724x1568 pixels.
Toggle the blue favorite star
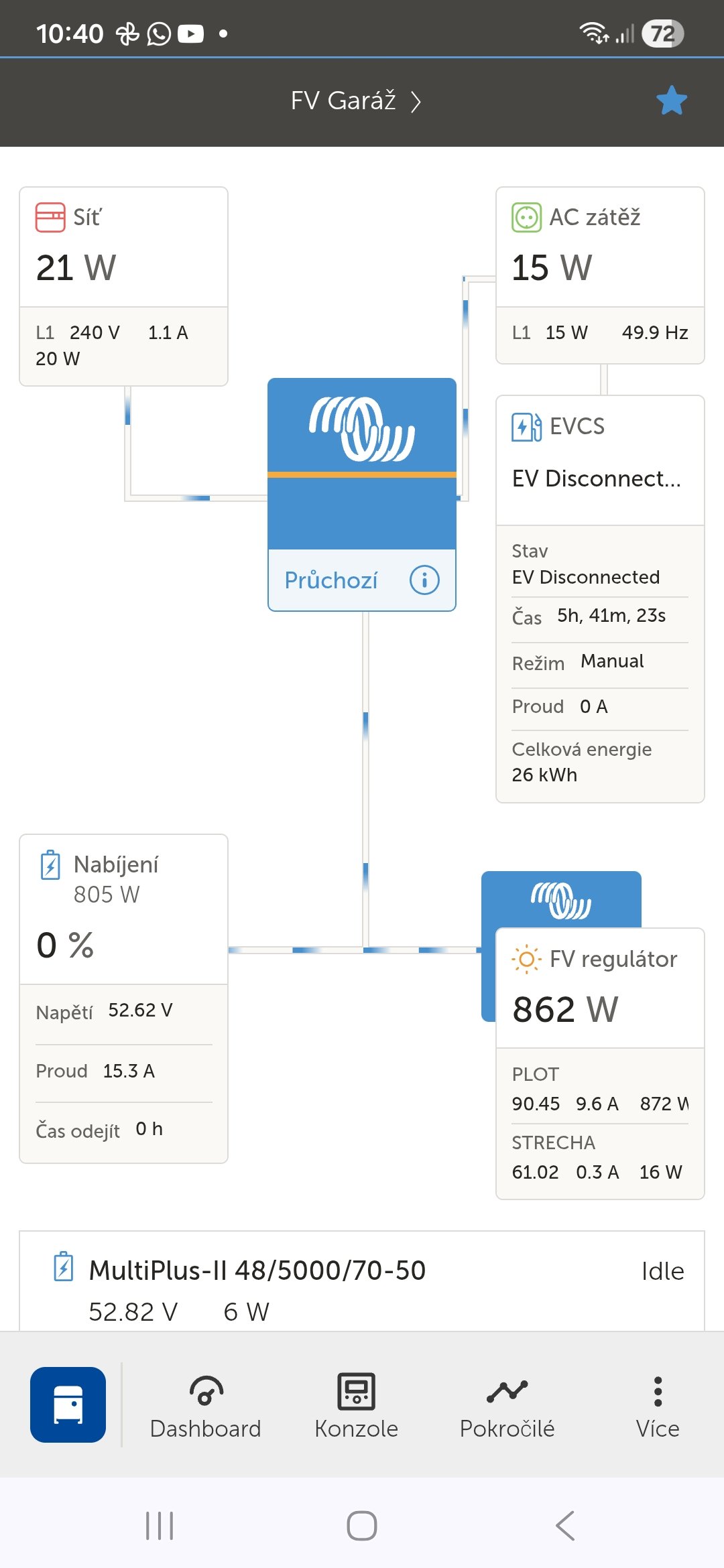(671, 101)
